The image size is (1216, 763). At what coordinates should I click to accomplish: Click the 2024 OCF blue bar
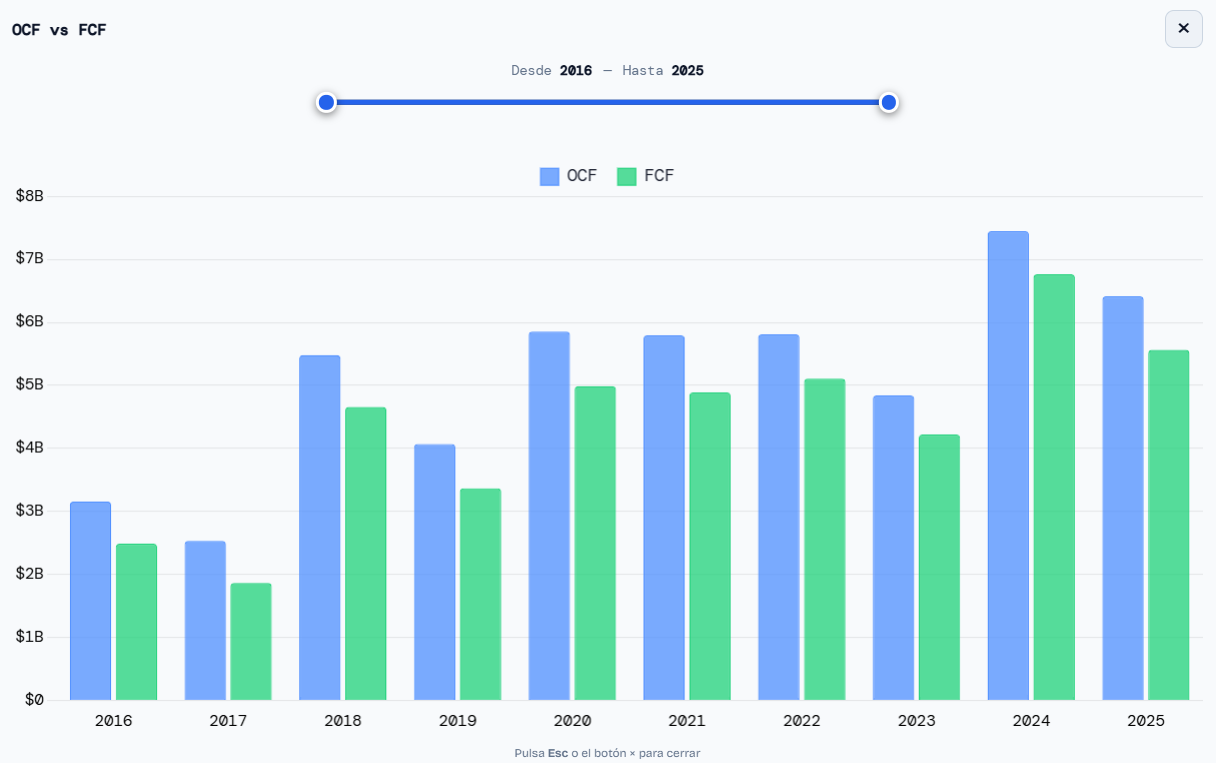pos(1008,466)
